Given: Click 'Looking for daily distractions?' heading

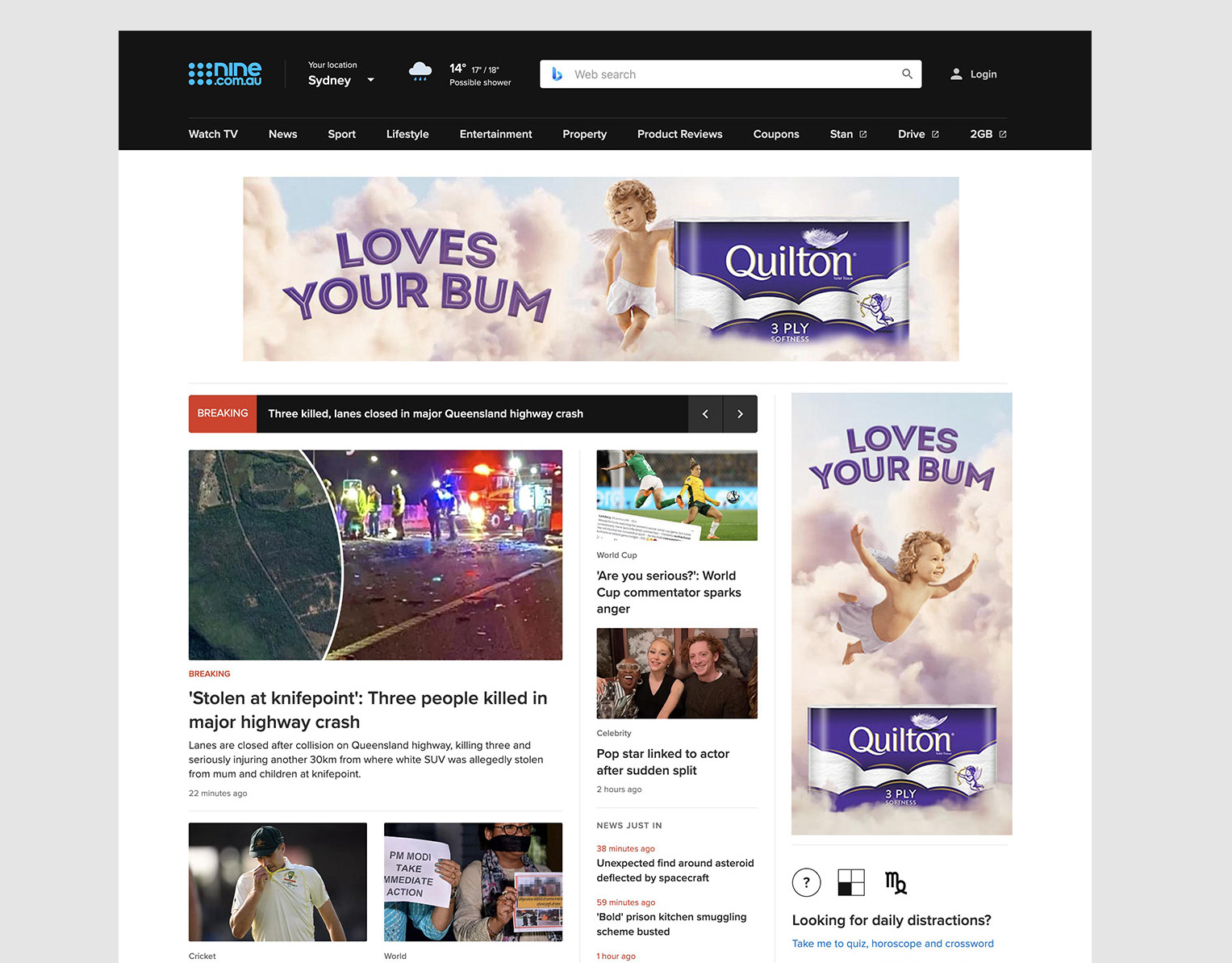Looking at the screenshot, I should [x=892, y=920].
